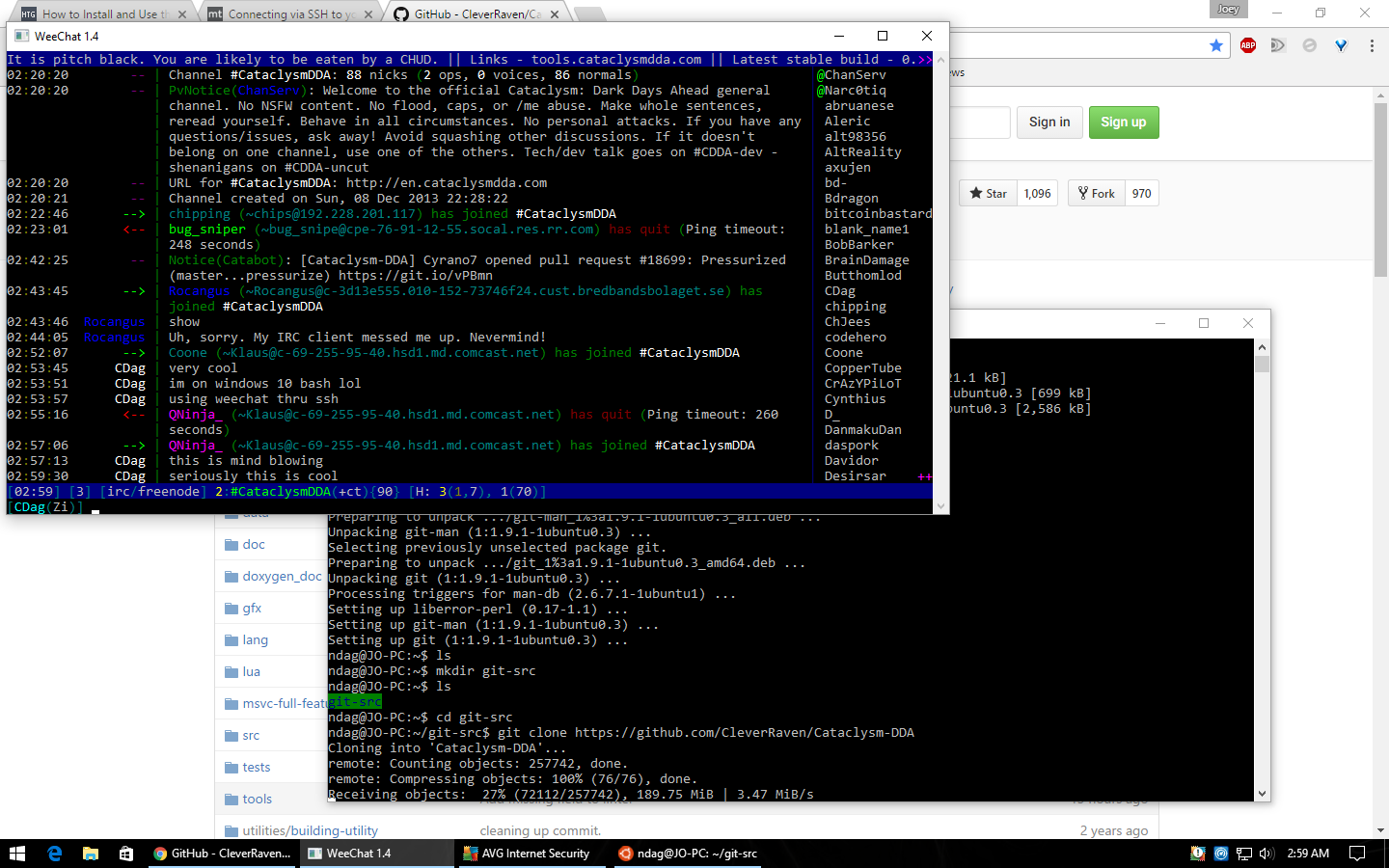This screenshot has height=868, width=1389.
Task: Open the Adblock Plus extension icon
Action: click(x=1248, y=45)
